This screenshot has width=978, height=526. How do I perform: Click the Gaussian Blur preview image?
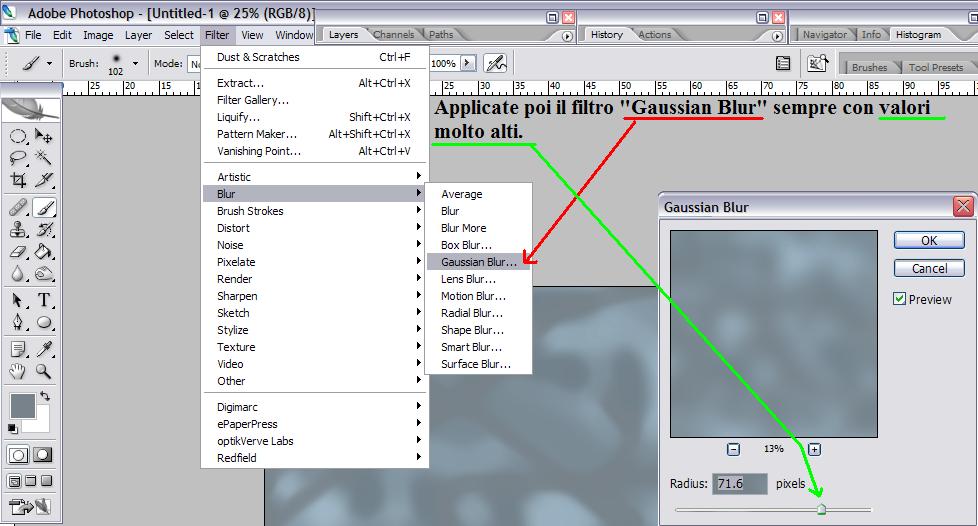pyautogui.click(x=773, y=334)
